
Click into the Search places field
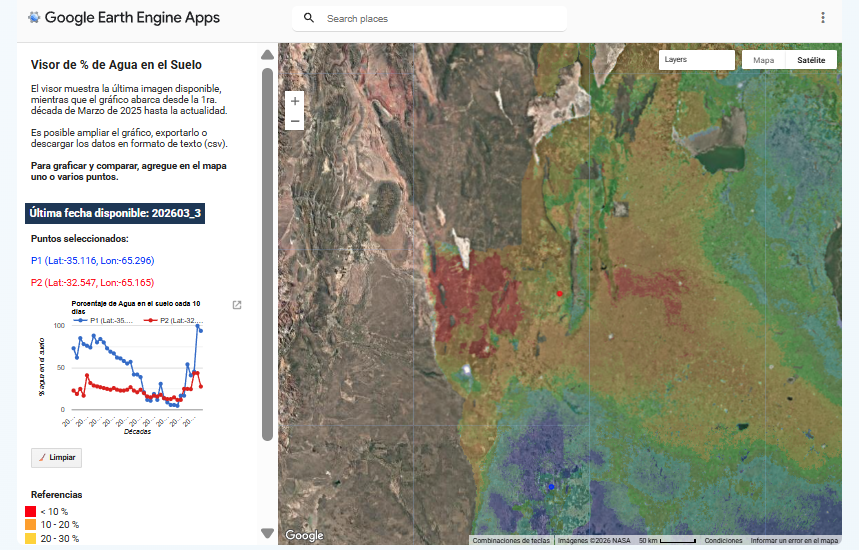tap(430, 19)
